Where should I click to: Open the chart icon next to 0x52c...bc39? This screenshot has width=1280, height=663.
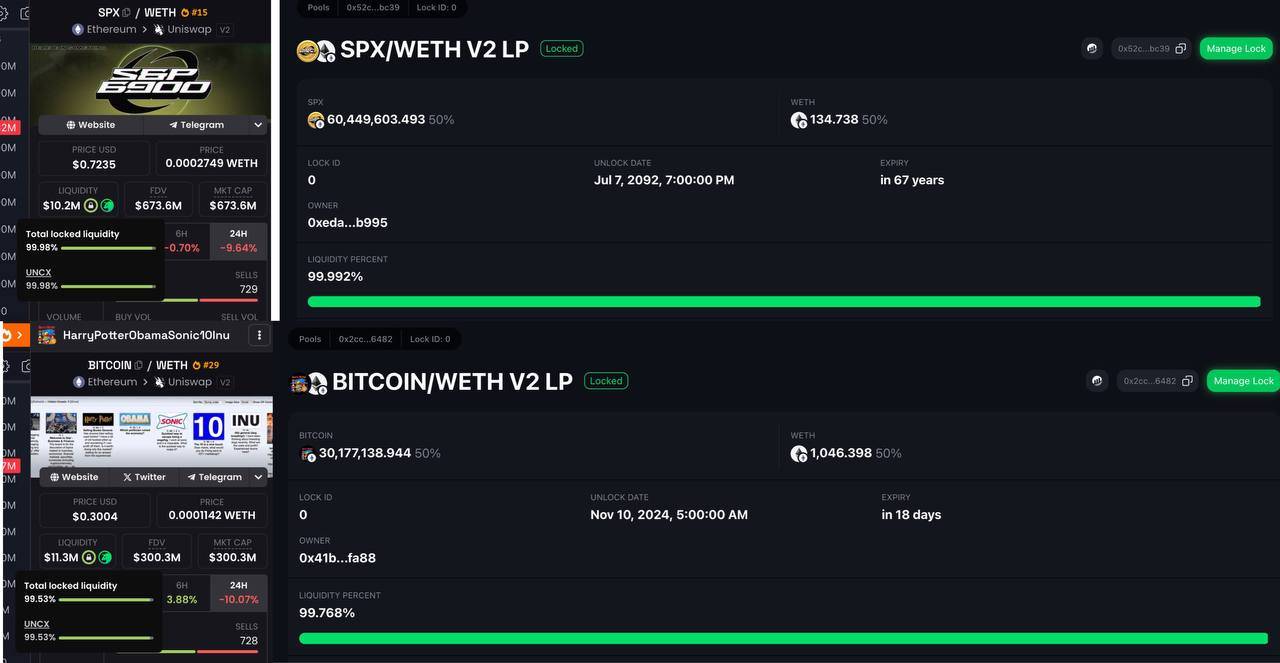pyautogui.click(x=1092, y=48)
